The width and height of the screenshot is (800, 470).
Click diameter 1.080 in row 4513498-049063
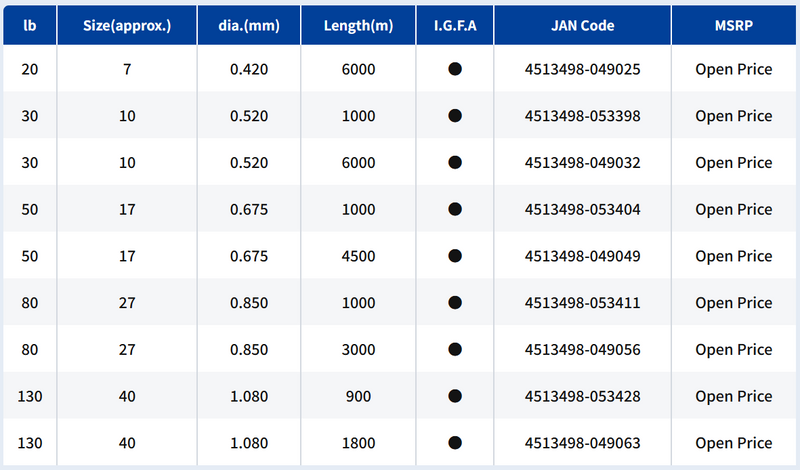point(249,443)
